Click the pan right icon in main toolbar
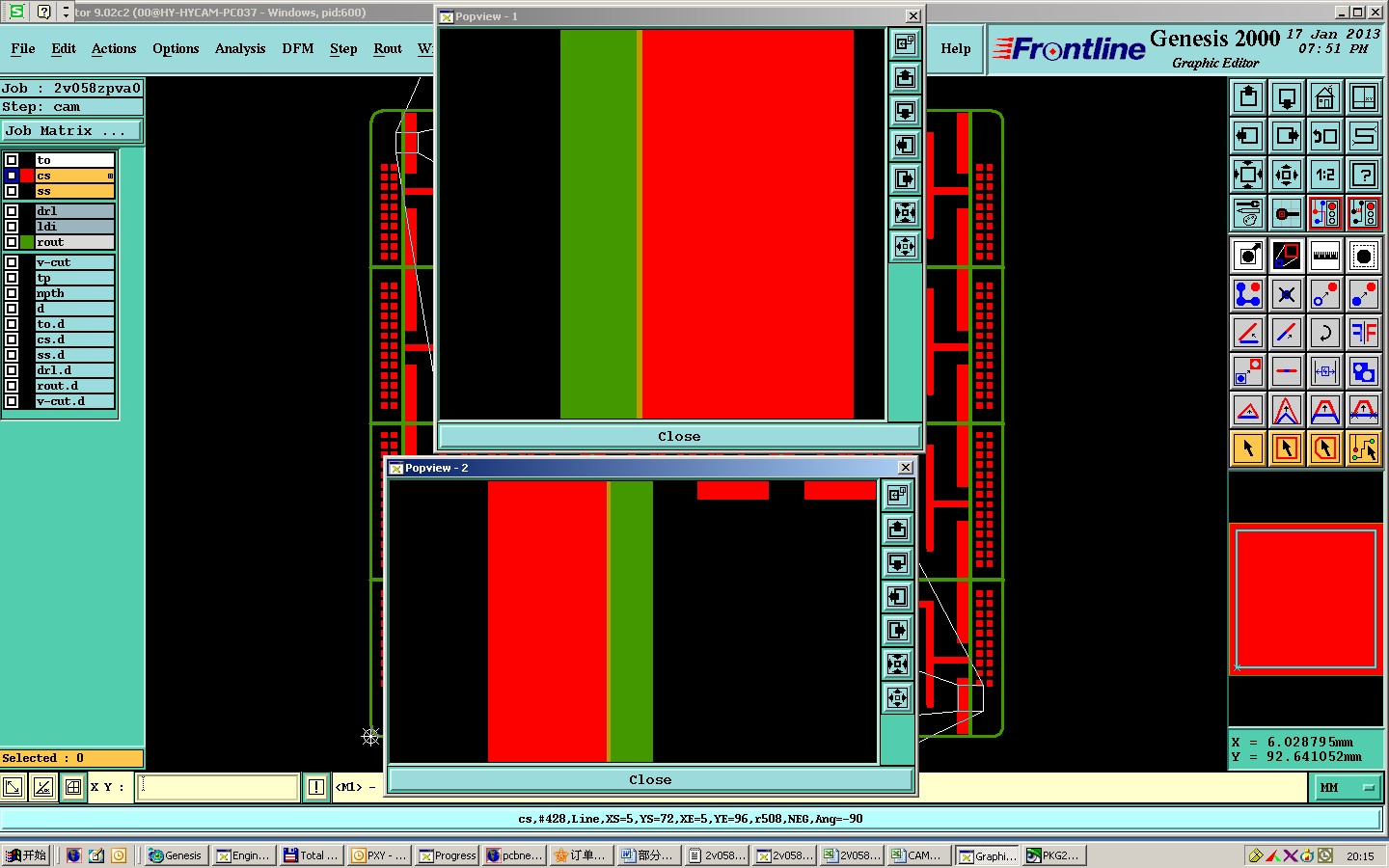Image resolution: width=1389 pixels, height=868 pixels. coord(1287,136)
